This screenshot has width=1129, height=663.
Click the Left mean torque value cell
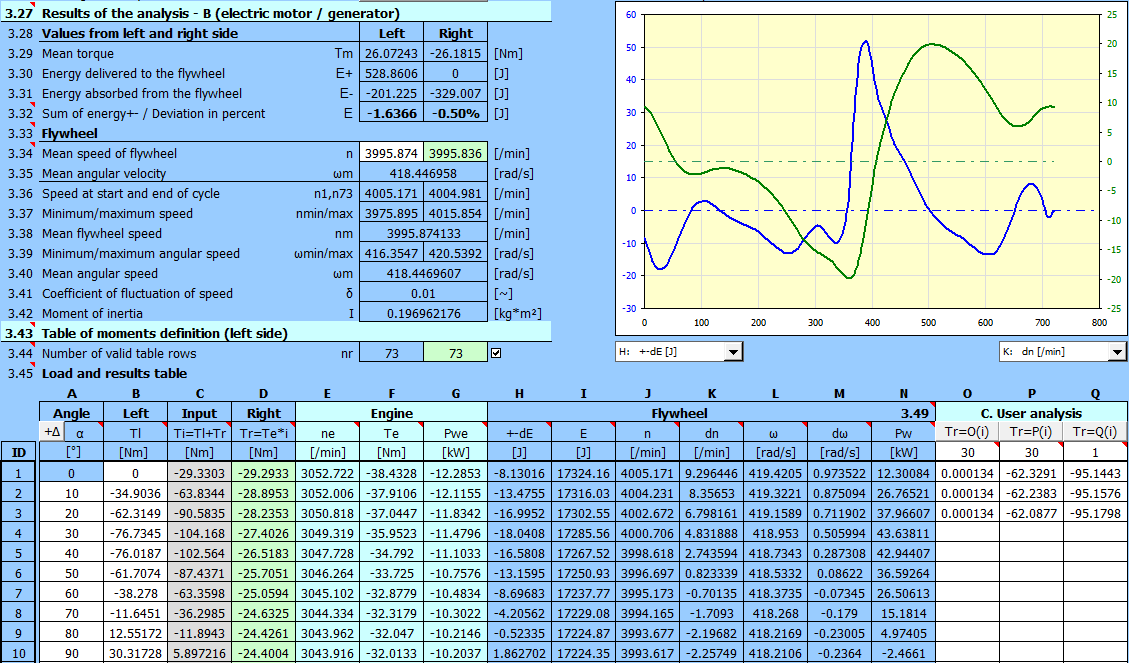[x=390, y=53]
